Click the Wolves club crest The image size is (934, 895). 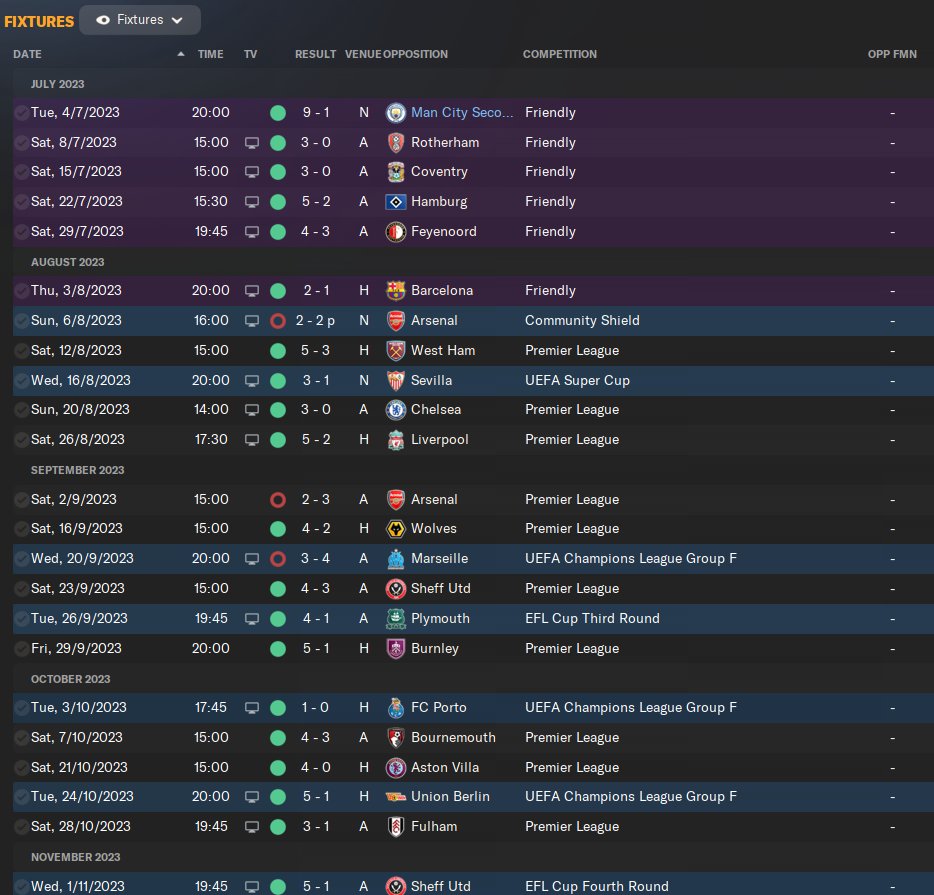pyautogui.click(x=396, y=529)
